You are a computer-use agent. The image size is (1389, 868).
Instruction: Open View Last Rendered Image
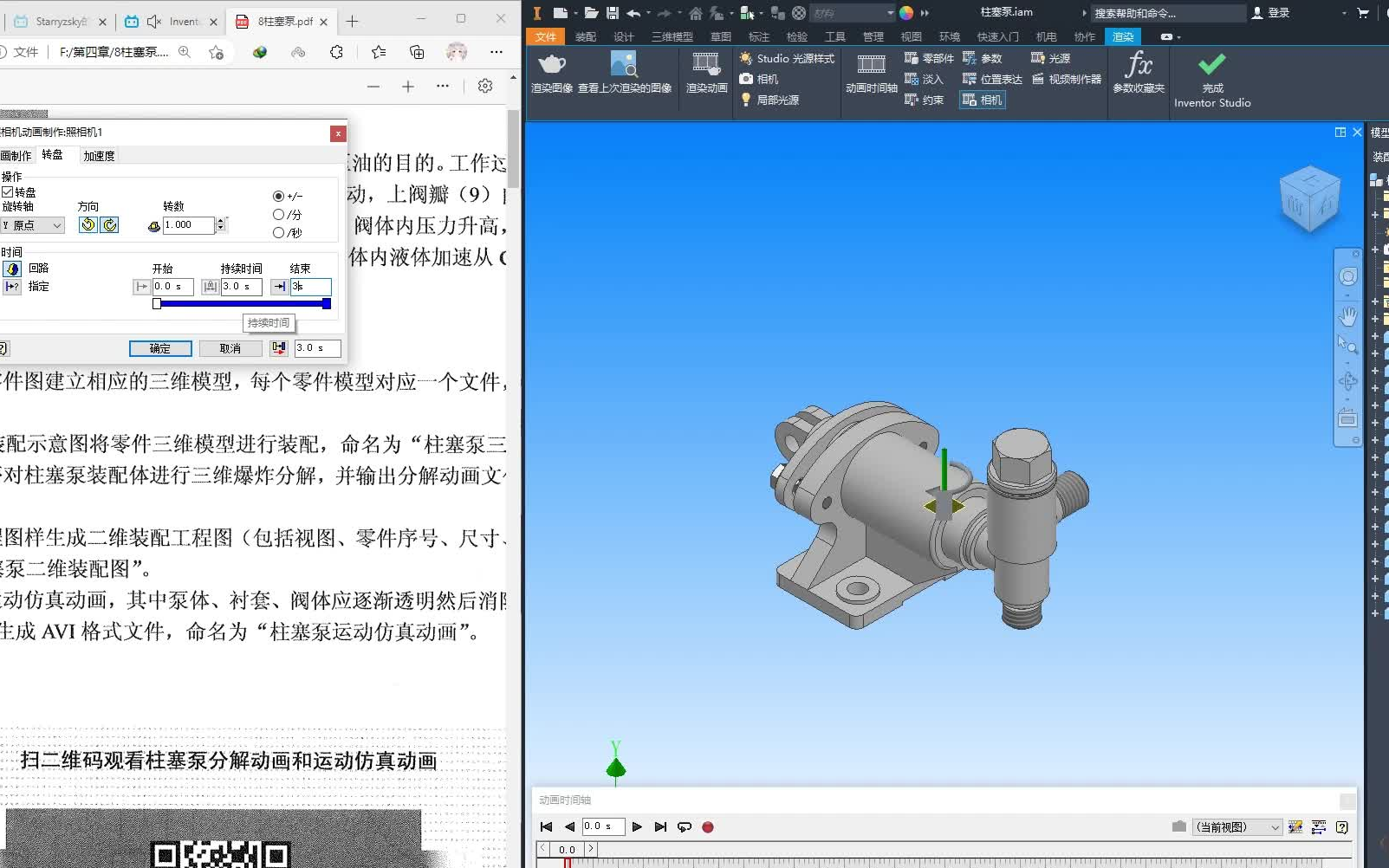[625, 71]
